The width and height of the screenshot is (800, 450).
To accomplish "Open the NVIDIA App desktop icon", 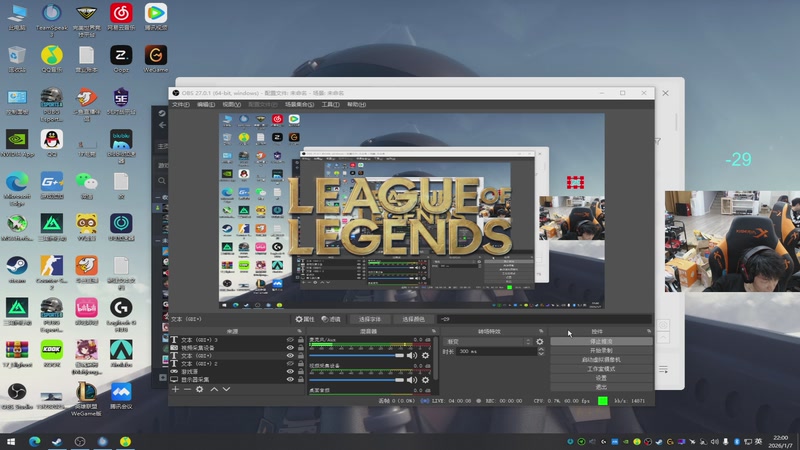I will (17, 143).
